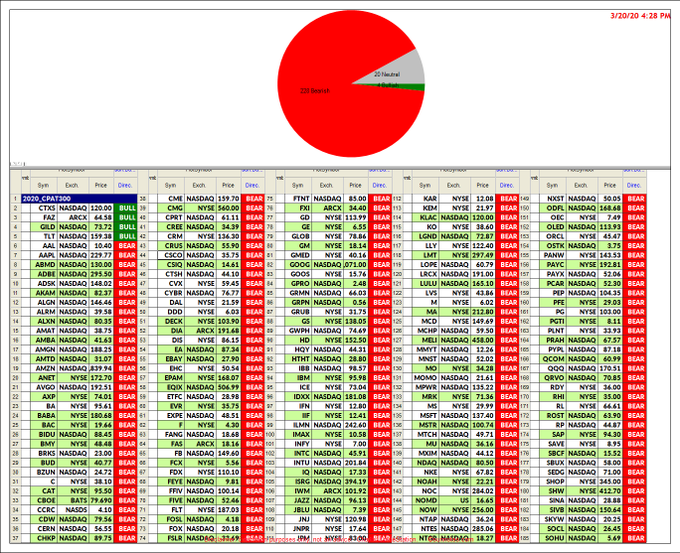
Task: Select the MSFT symbol cell
Action: [425, 416]
